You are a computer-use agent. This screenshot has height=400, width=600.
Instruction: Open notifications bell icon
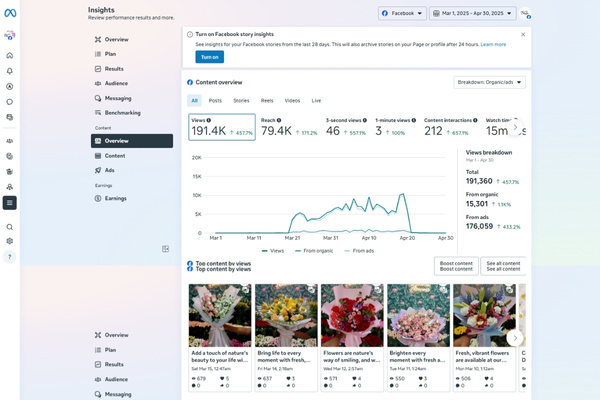point(9,71)
